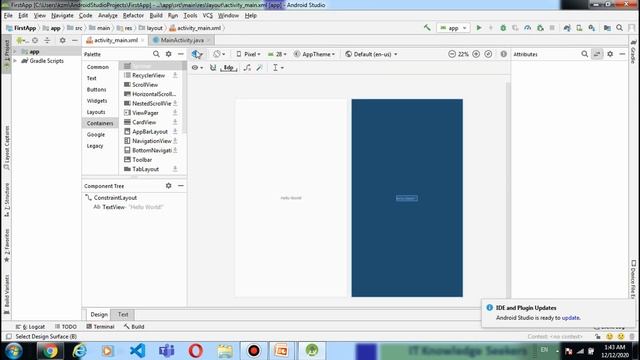The height and width of the screenshot is (360, 640).
Task: Toggle autoconnect magnet icon
Action: coord(213,68)
